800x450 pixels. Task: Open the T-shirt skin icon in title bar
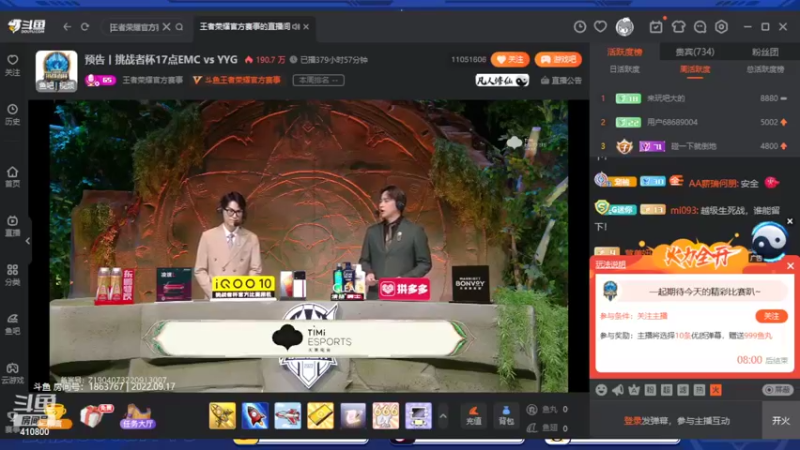coord(678,27)
